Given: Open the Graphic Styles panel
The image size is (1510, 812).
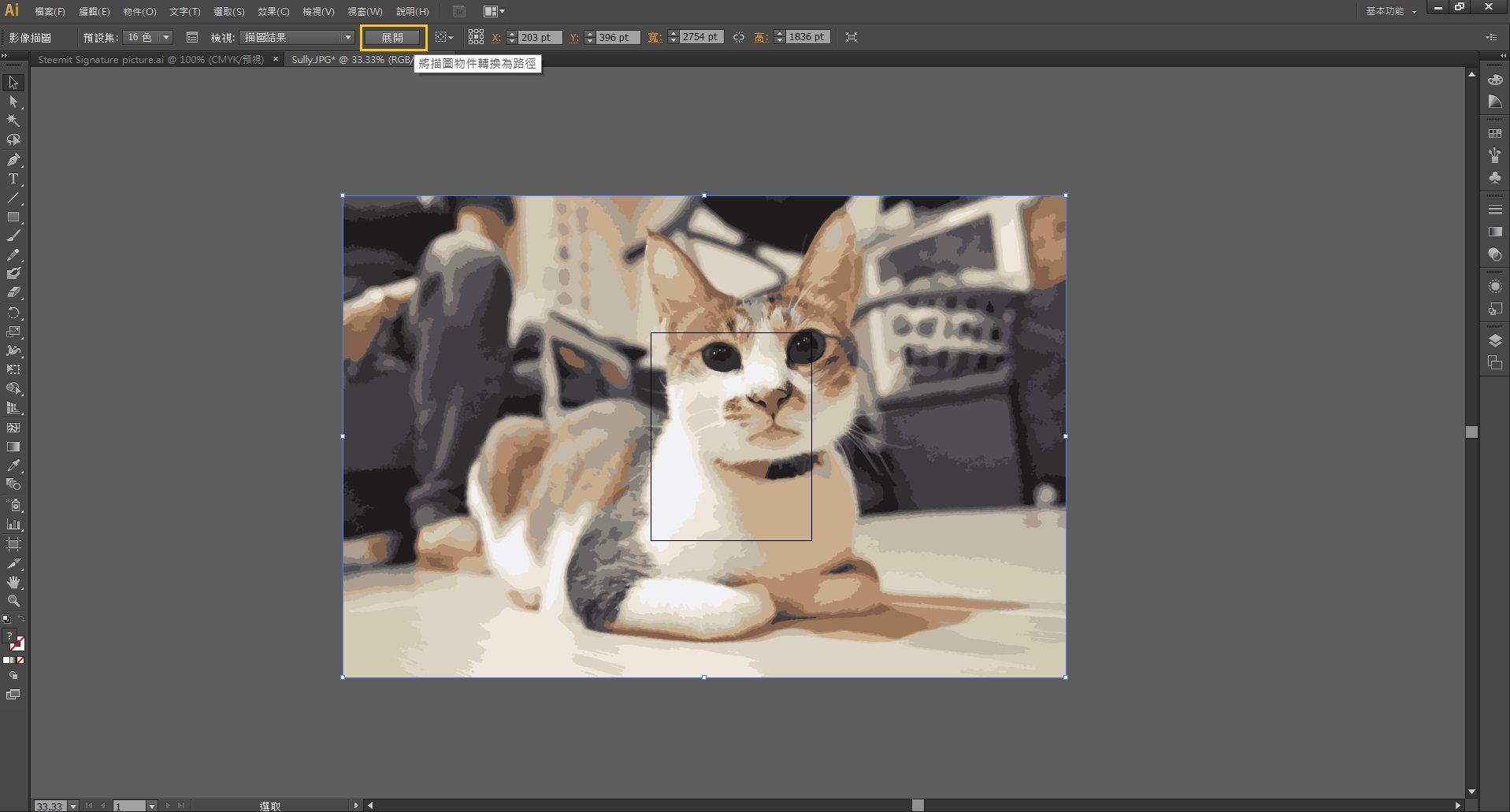Looking at the screenshot, I should pos(1494,309).
